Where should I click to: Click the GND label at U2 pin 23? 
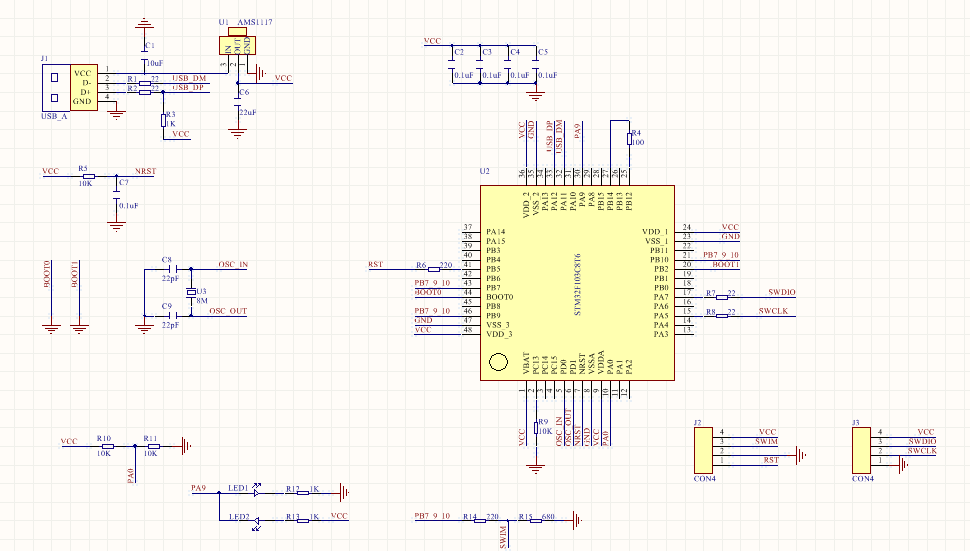(x=730, y=237)
